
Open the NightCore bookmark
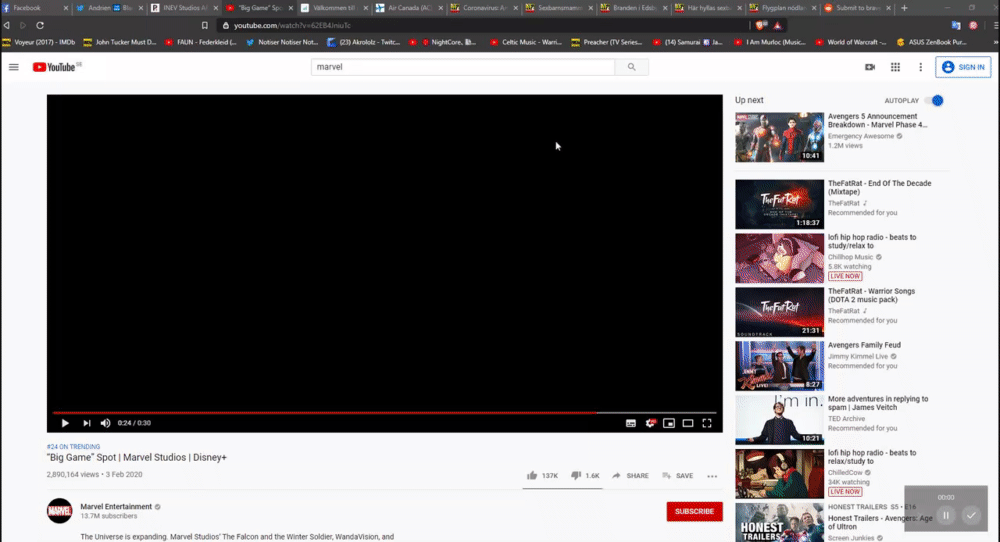tap(448, 43)
